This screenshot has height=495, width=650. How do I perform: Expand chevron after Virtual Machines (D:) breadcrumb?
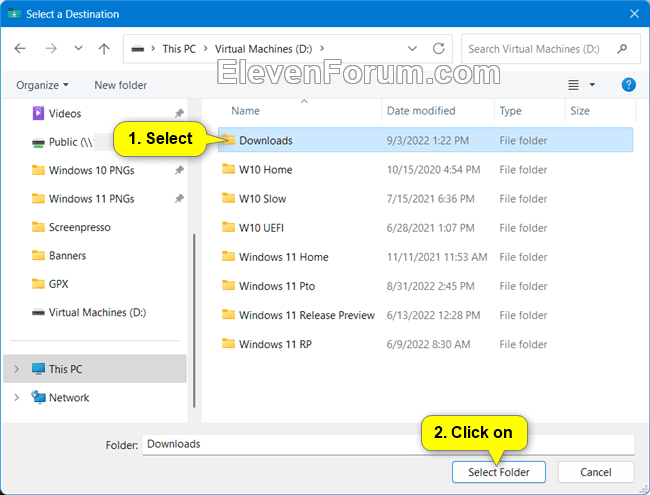(322, 49)
